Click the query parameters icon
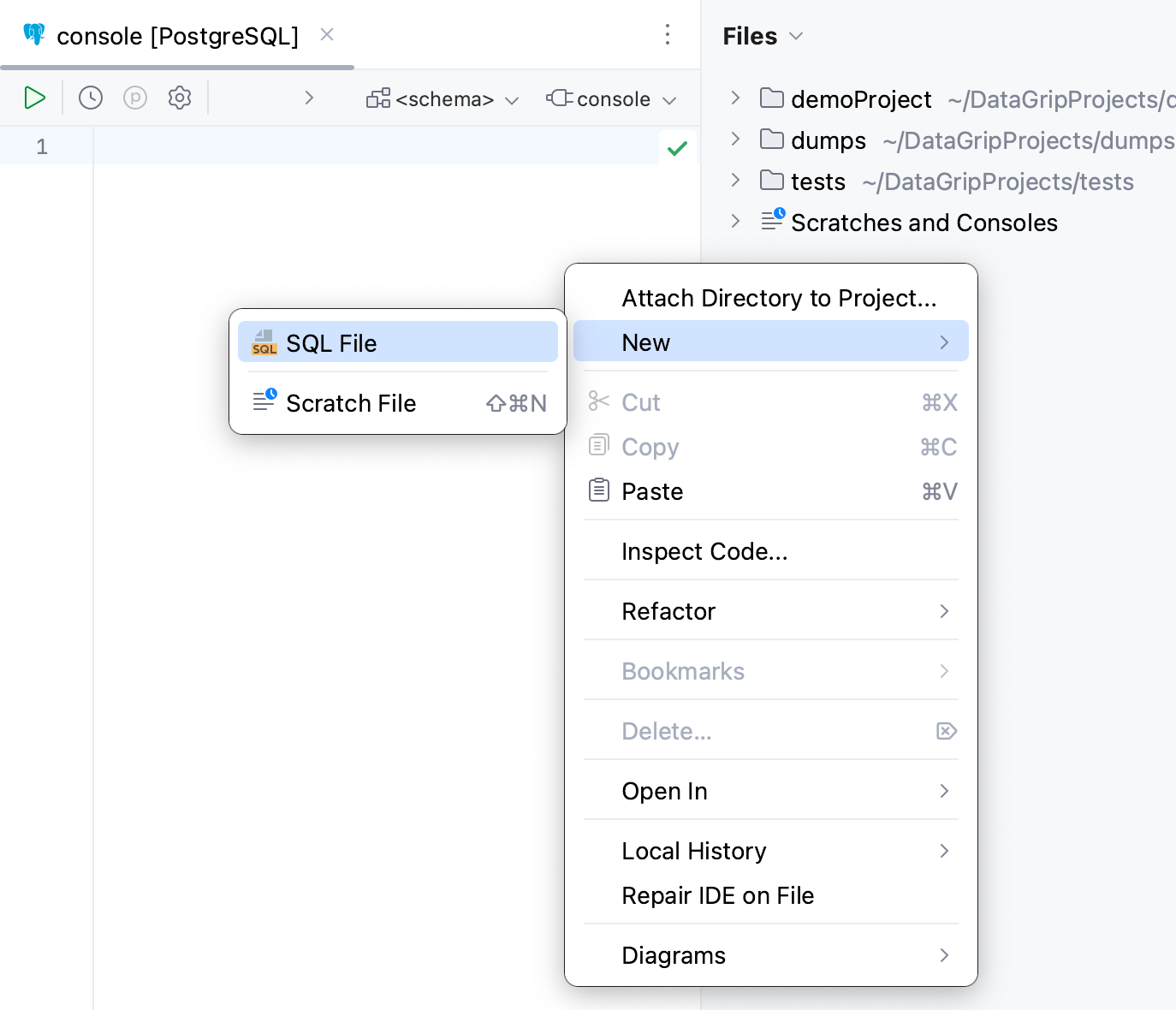The width and height of the screenshot is (1176, 1010). pyautogui.click(x=134, y=98)
